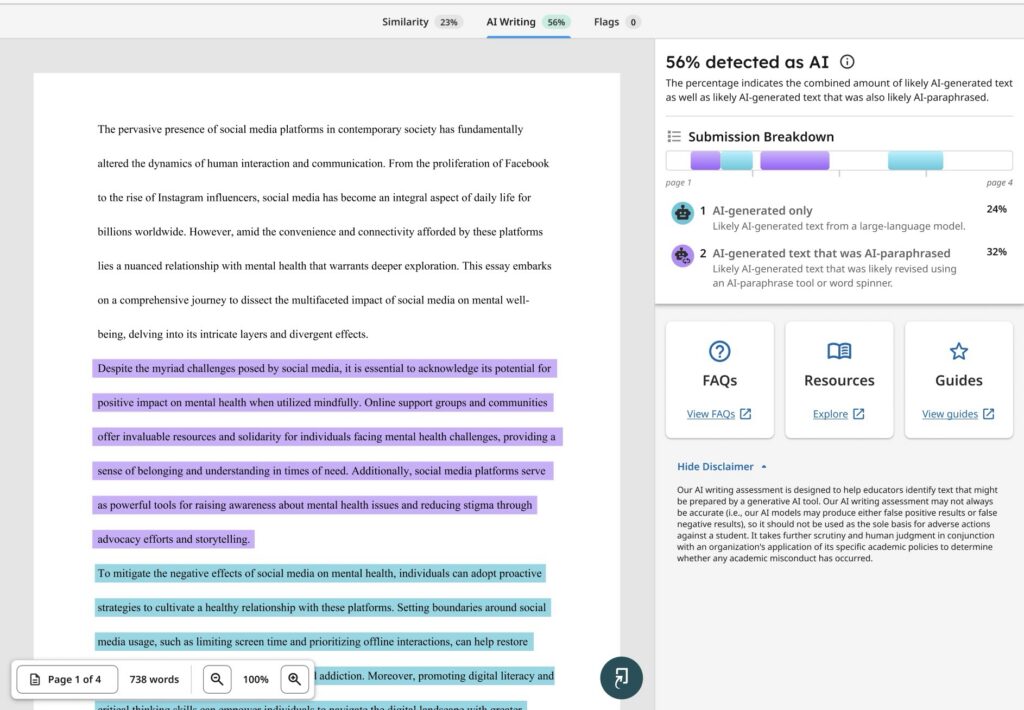Click the 'page 1' label under the bar
The height and width of the screenshot is (710, 1024).
(x=678, y=183)
